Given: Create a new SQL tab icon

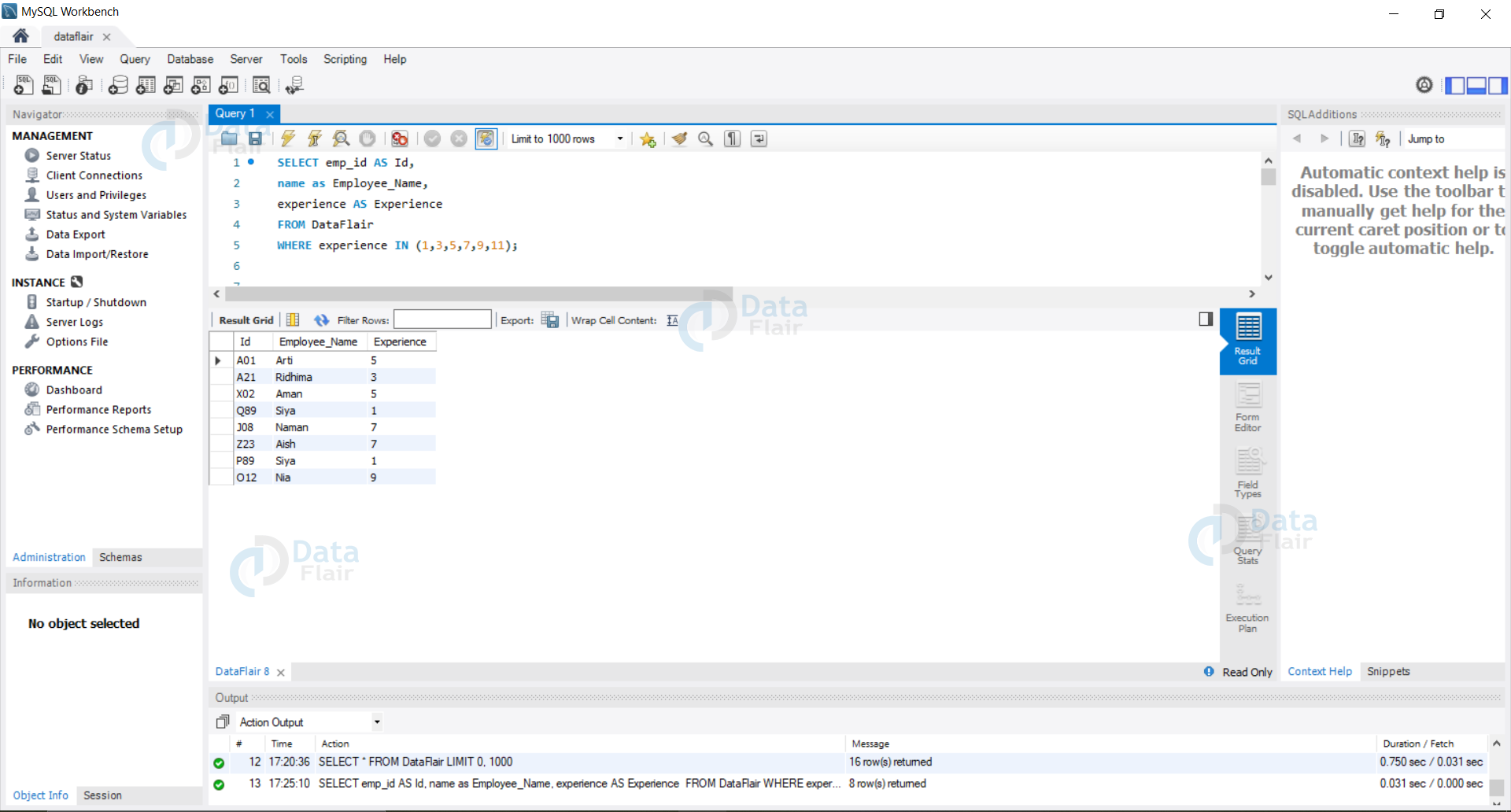Looking at the screenshot, I should coord(24,85).
